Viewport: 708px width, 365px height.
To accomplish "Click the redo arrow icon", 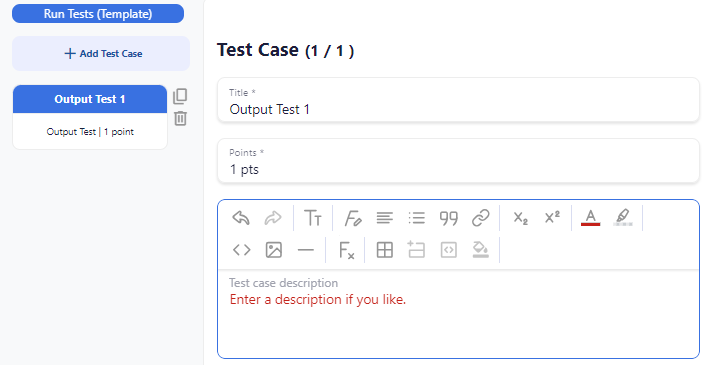I will pos(273,218).
